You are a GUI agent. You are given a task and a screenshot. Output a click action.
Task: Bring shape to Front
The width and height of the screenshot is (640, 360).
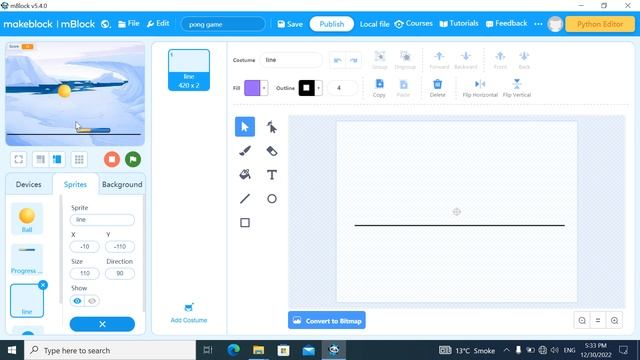(500, 60)
